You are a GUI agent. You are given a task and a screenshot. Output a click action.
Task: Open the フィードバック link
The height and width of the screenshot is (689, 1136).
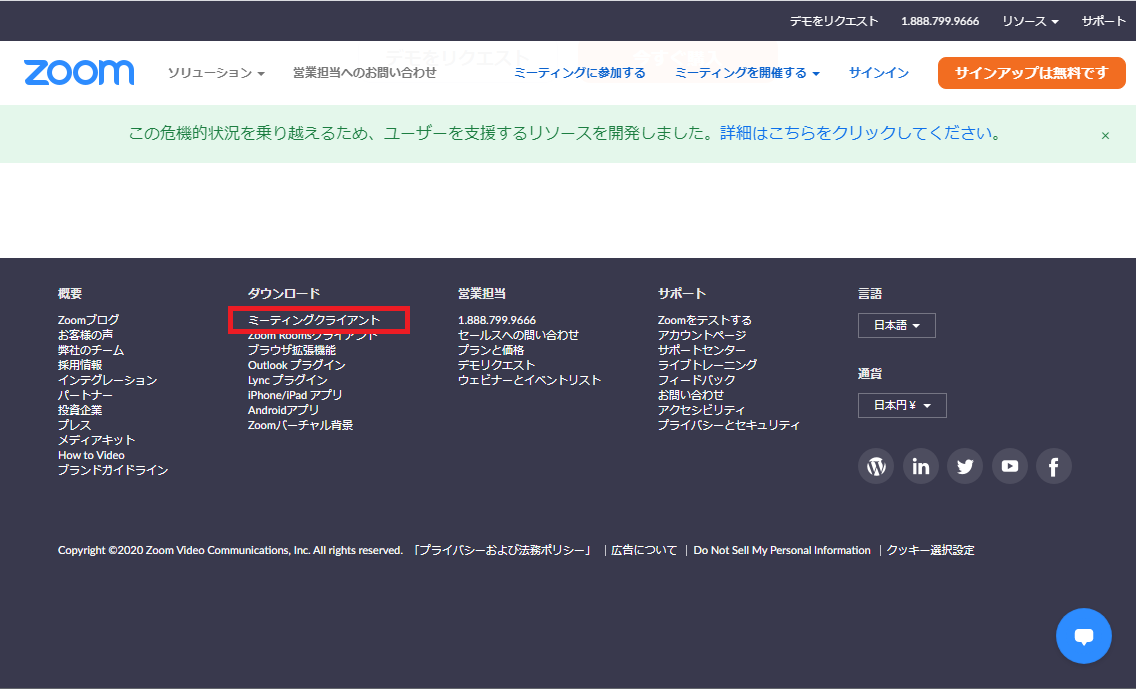[697, 380]
